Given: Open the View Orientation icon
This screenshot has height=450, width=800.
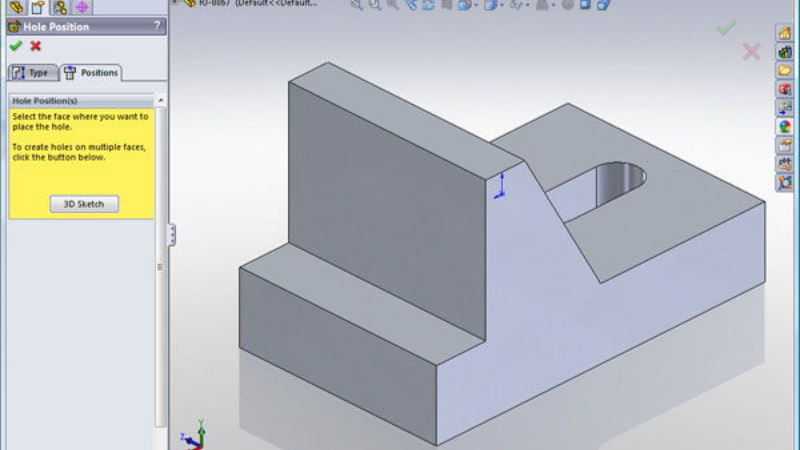Looking at the screenshot, I should pos(464,5).
